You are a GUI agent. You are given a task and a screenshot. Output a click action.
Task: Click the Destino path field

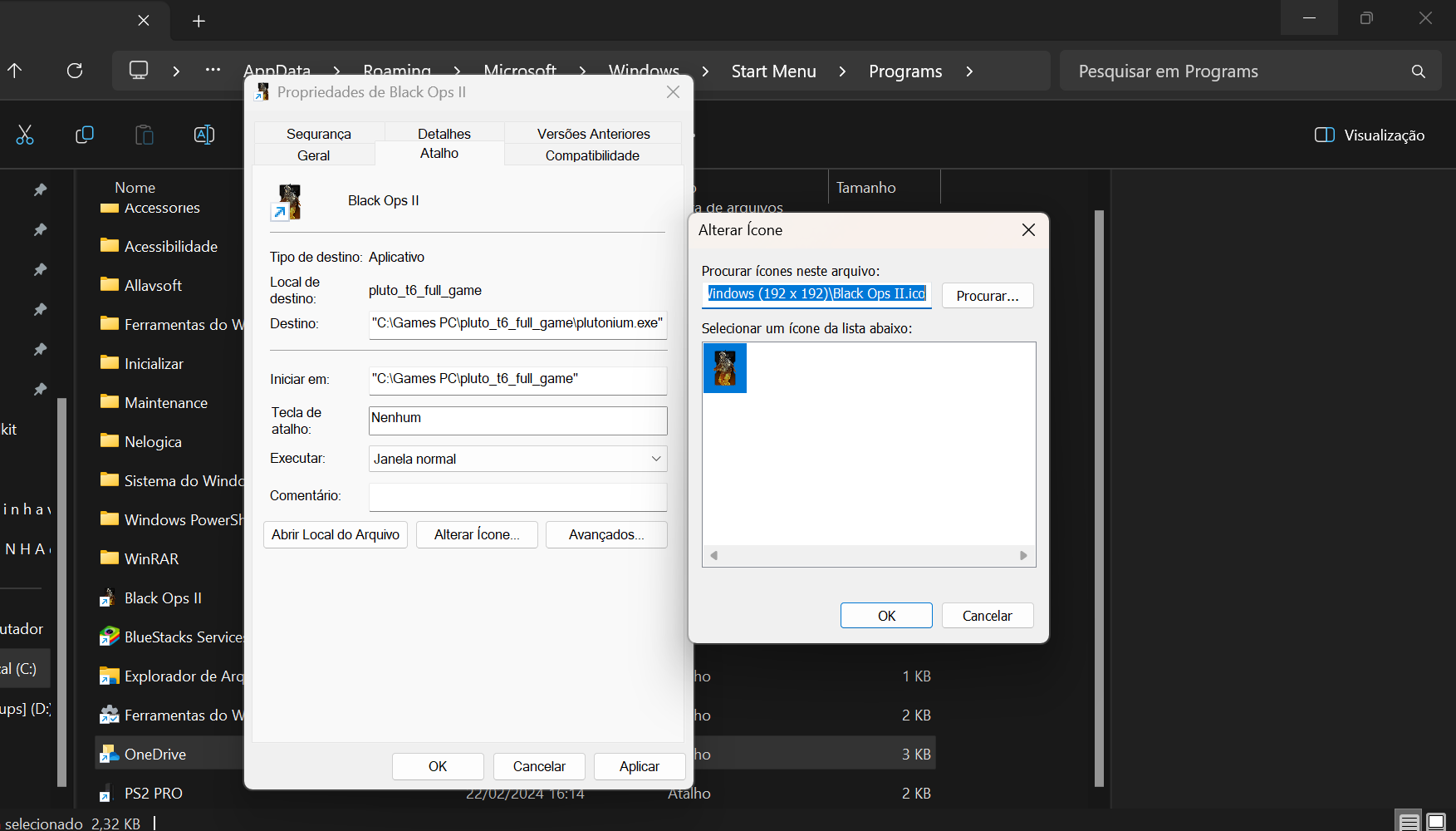tap(517, 323)
